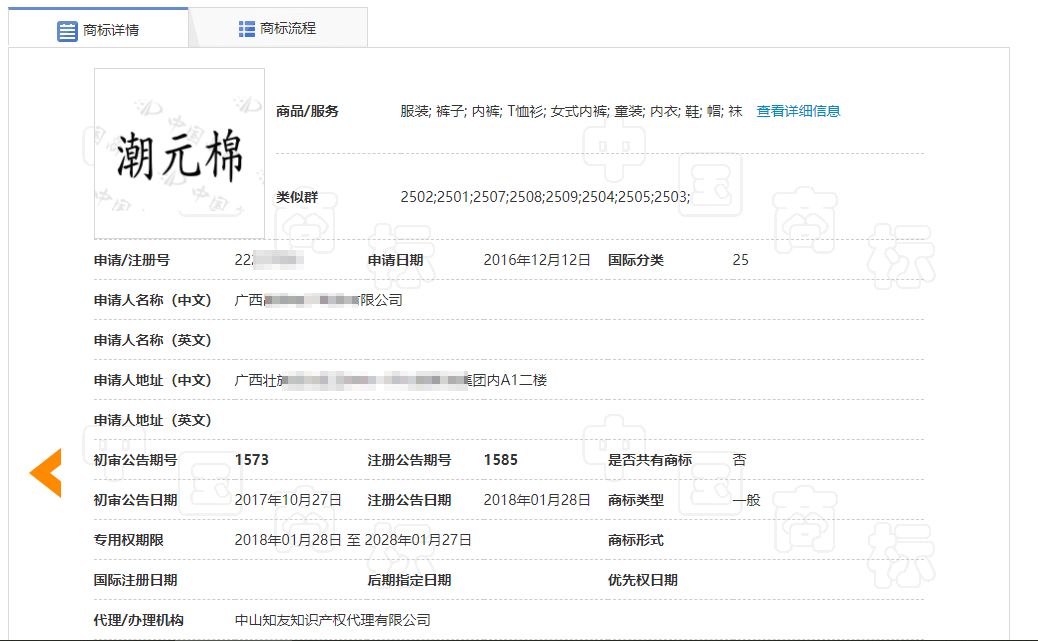Open the 查看详细信息 link
Image resolution: width=1038 pixels, height=641 pixels.
pyautogui.click(x=798, y=111)
